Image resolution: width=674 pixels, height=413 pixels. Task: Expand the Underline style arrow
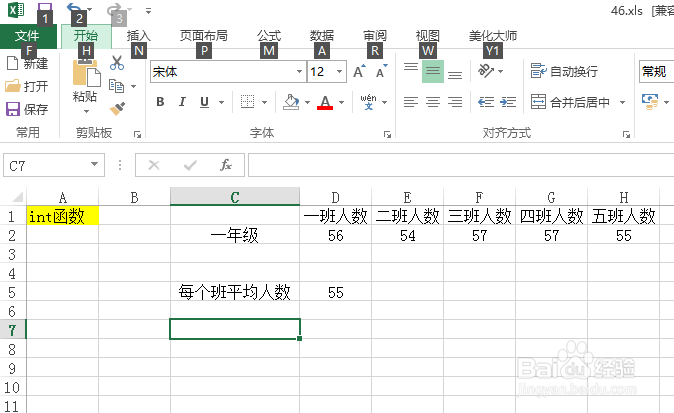pyautogui.click(x=222, y=102)
